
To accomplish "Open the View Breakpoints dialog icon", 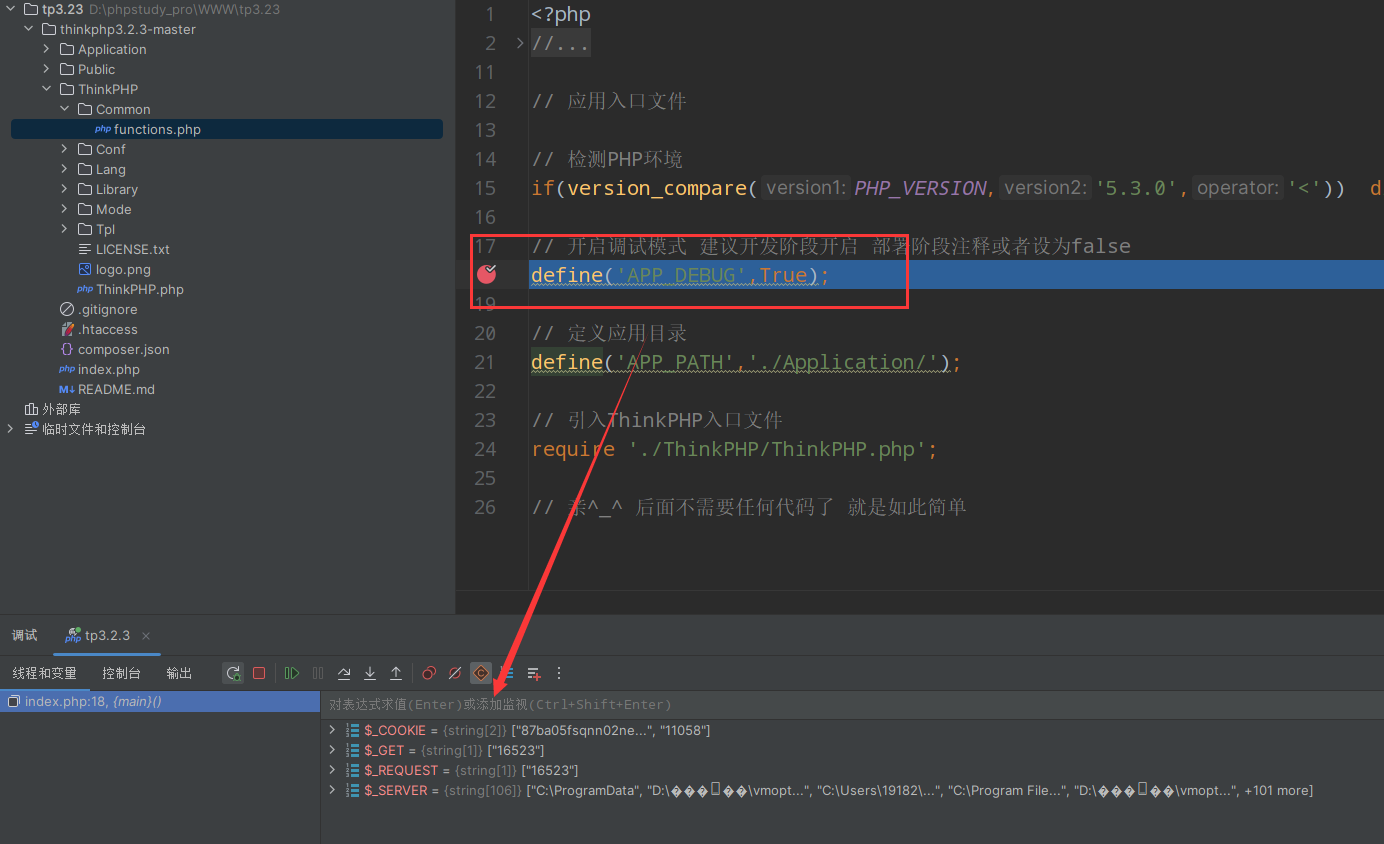I will coord(429,673).
